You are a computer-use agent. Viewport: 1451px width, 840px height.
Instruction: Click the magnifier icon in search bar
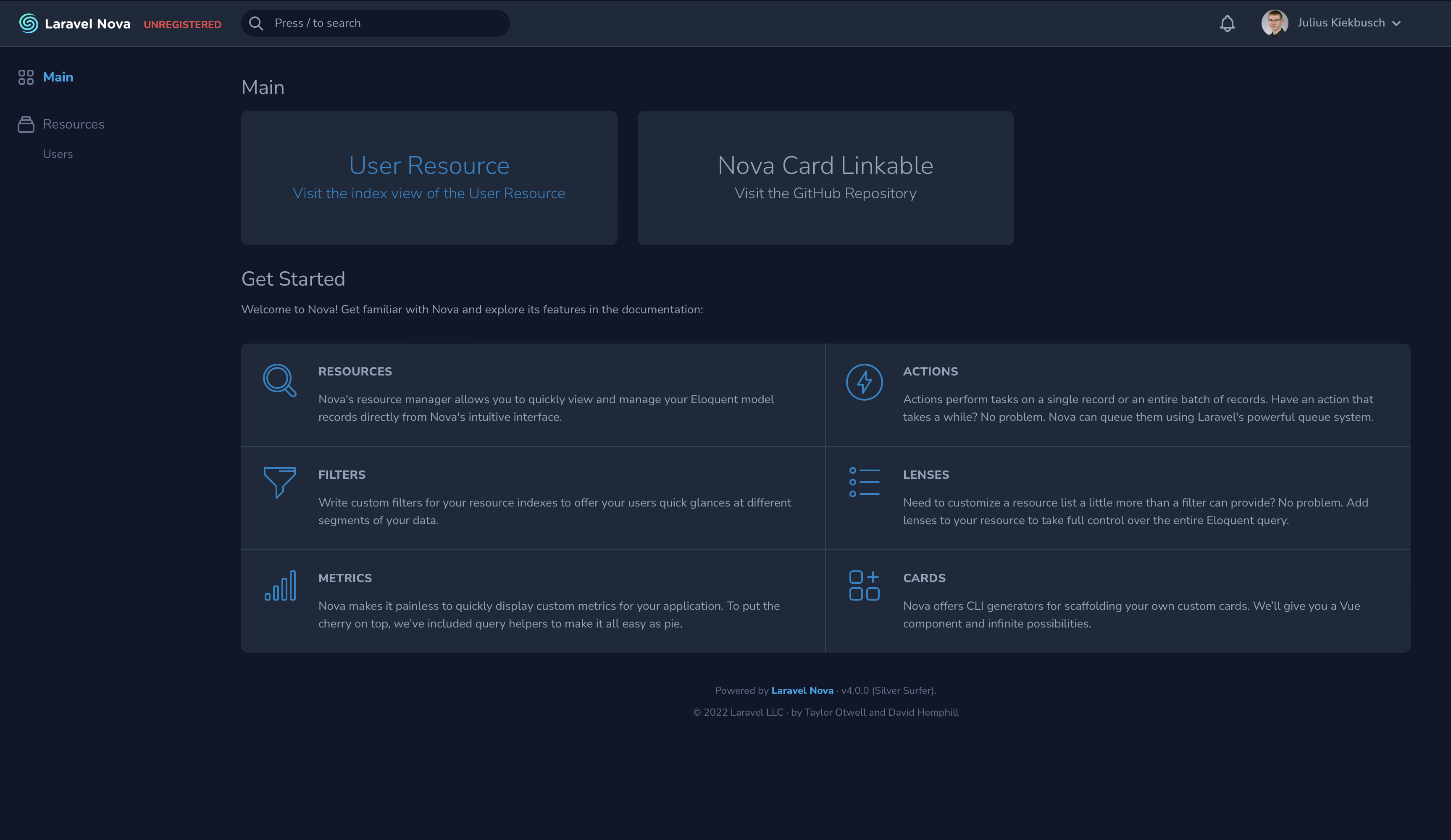pos(256,23)
